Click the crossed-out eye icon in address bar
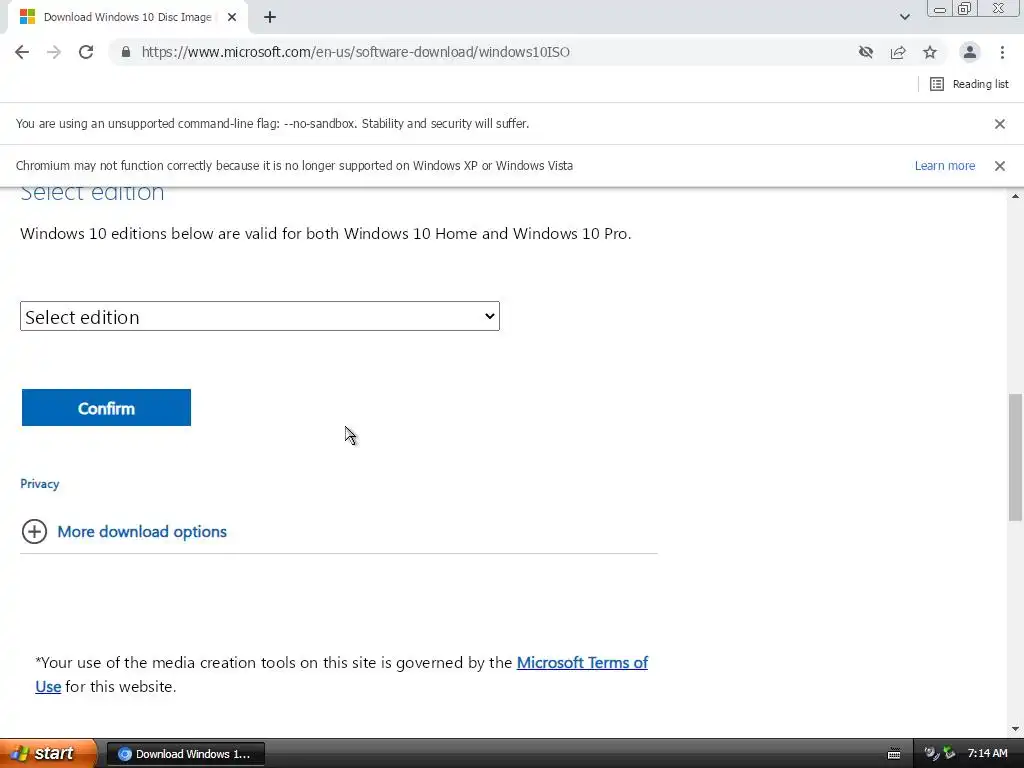 [866, 52]
